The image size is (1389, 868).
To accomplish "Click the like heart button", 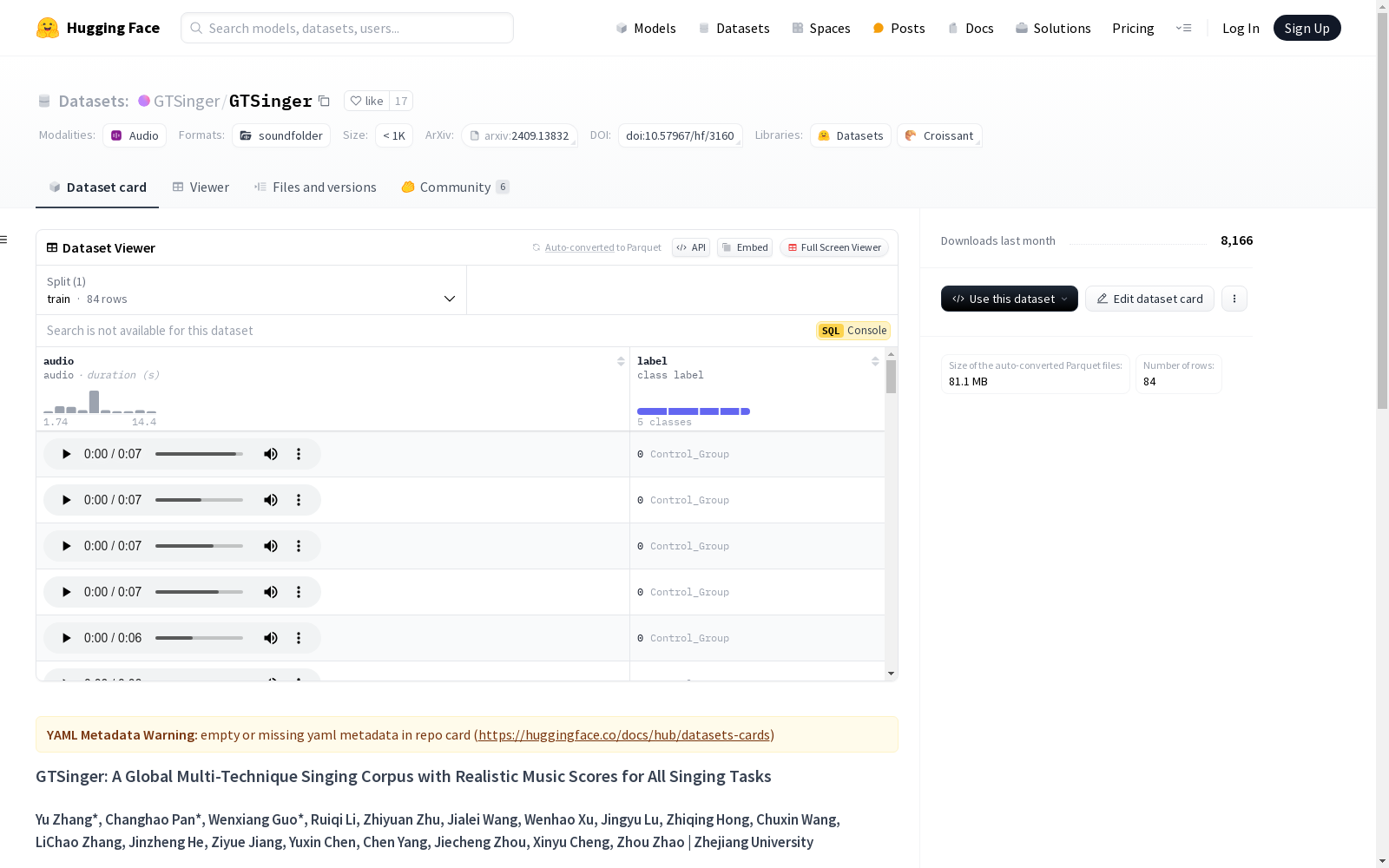I will [x=366, y=101].
